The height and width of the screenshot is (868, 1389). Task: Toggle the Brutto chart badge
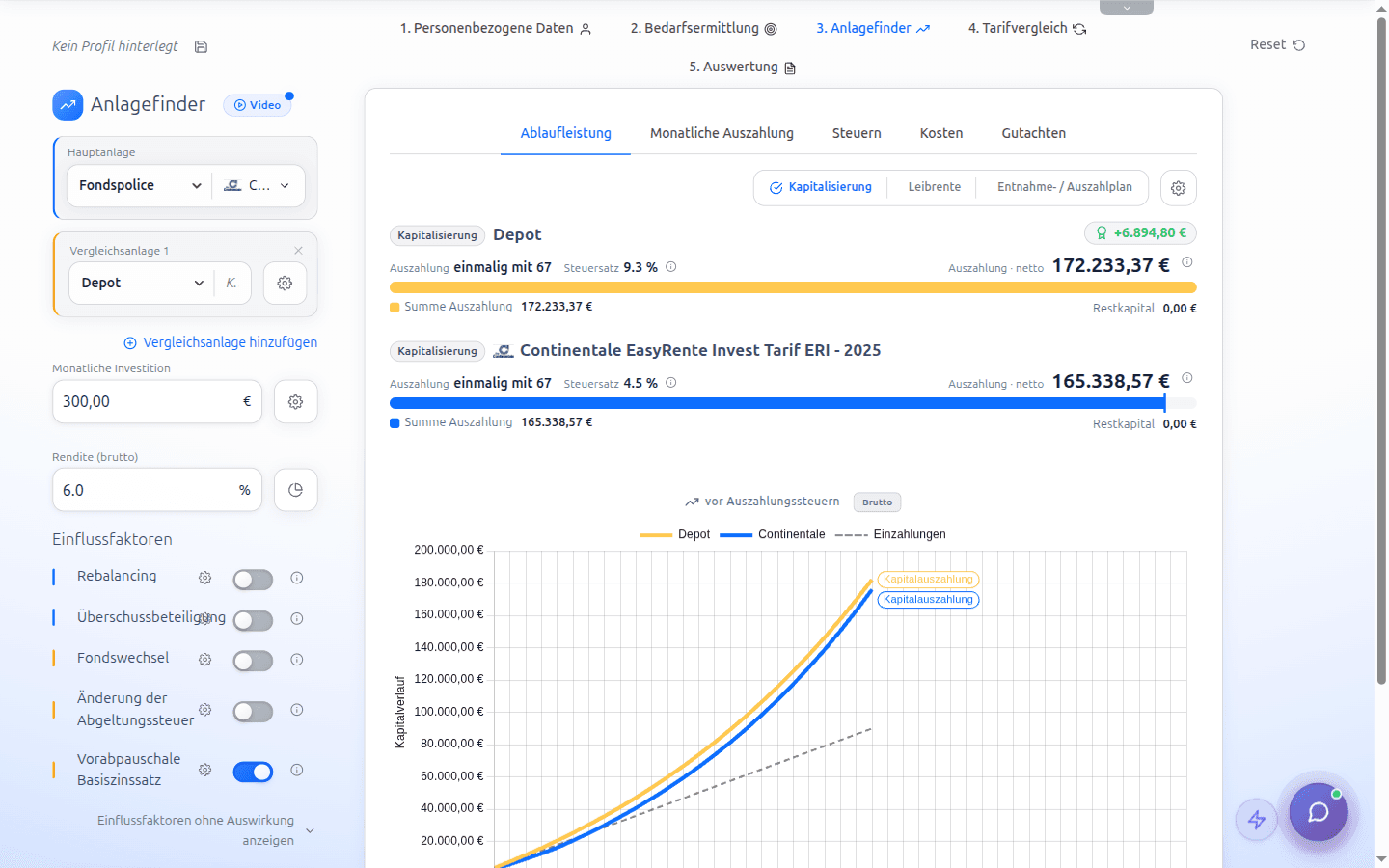(x=877, y=502)
